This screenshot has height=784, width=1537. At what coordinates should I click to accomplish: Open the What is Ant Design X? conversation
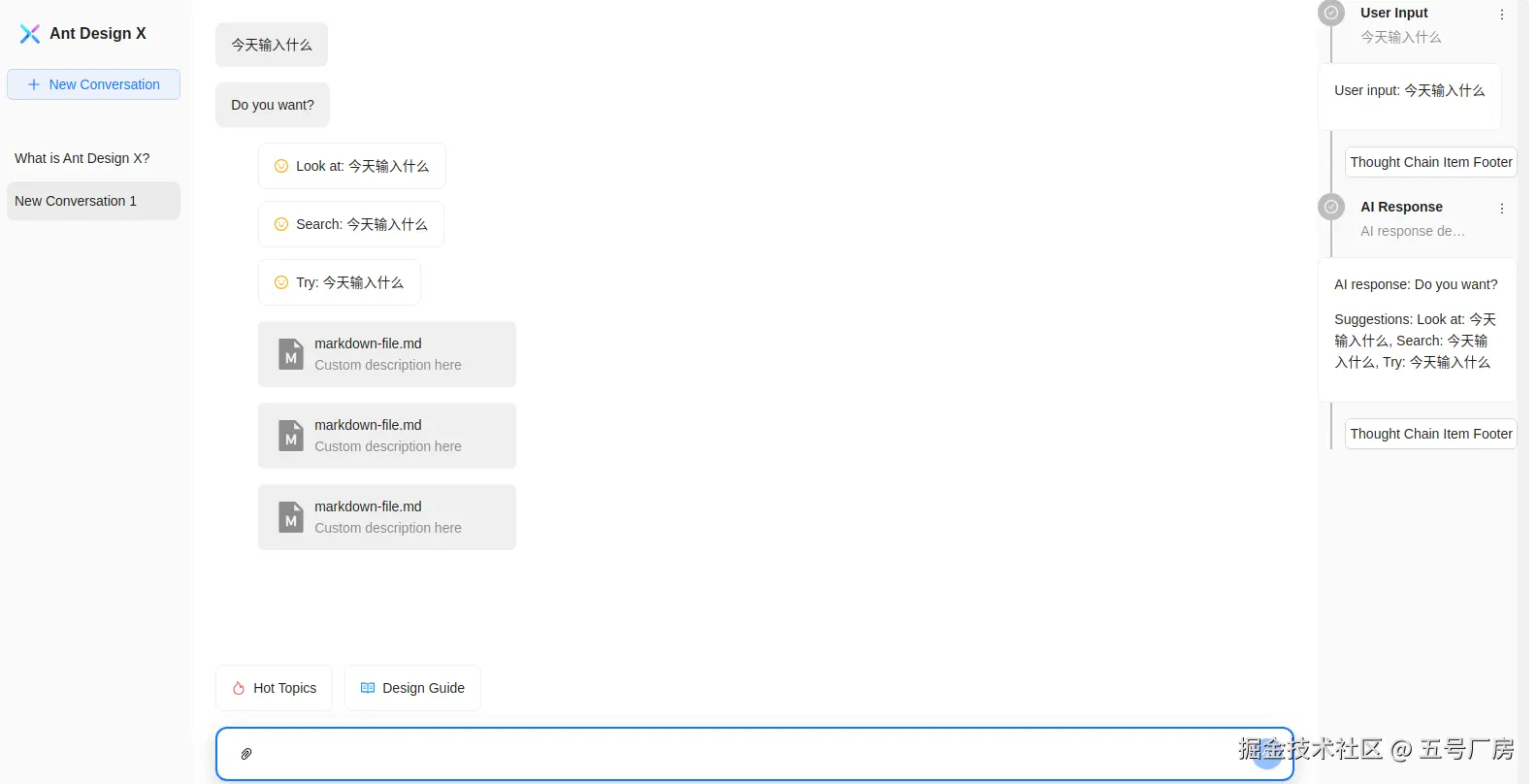coord(93,158)
